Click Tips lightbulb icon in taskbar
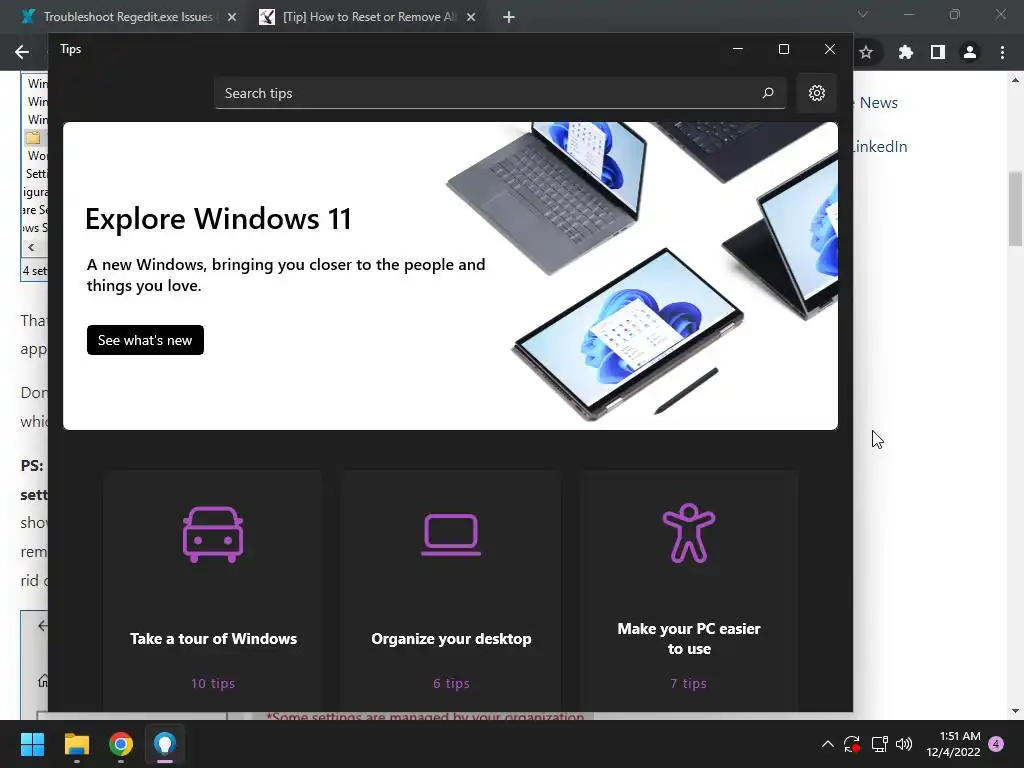 click(165, 744)
